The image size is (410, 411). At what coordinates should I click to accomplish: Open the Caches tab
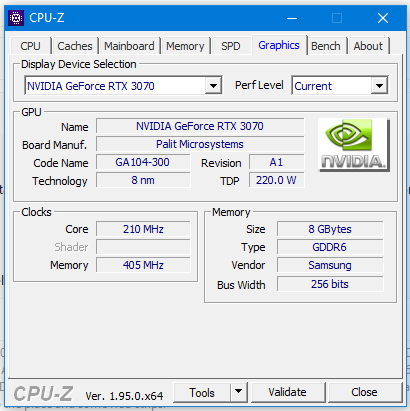75,46
